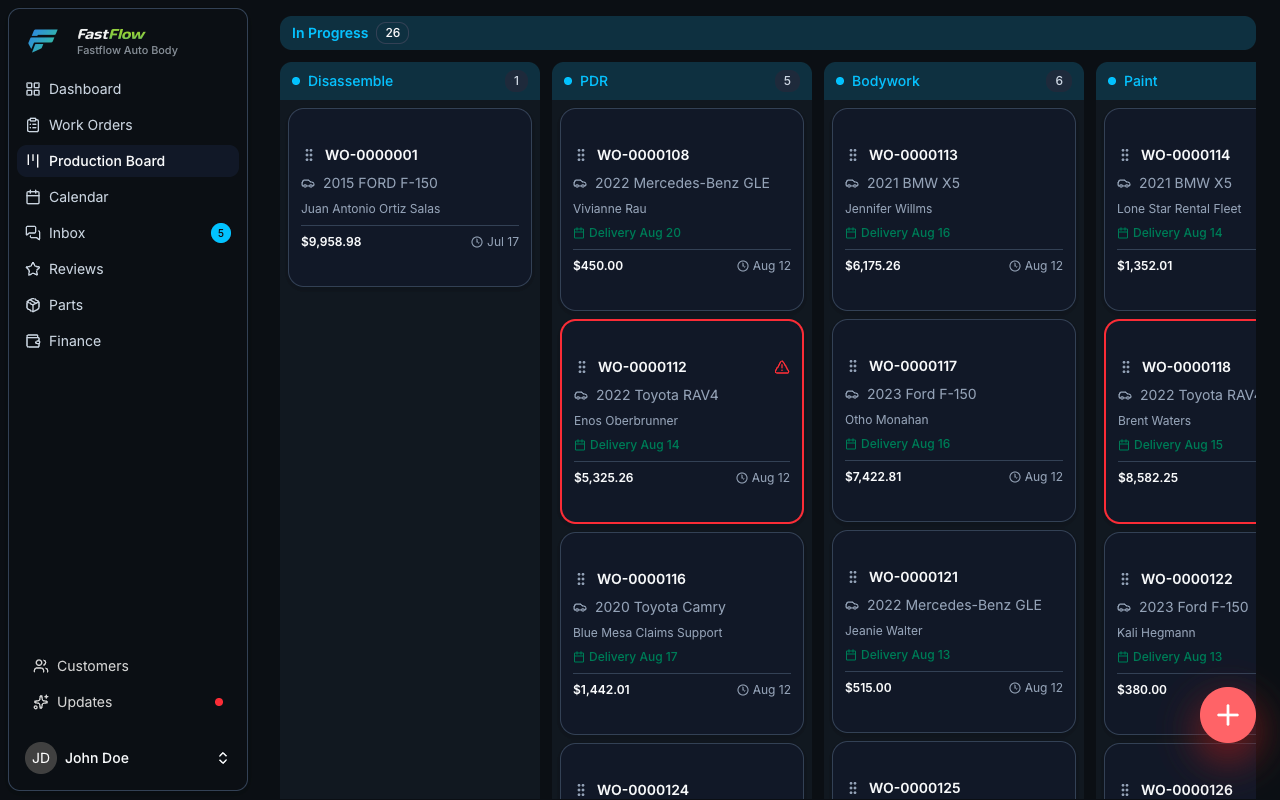Grab the drag handle on WO-0000122
1280x800 pixels.
(1125, 579)
